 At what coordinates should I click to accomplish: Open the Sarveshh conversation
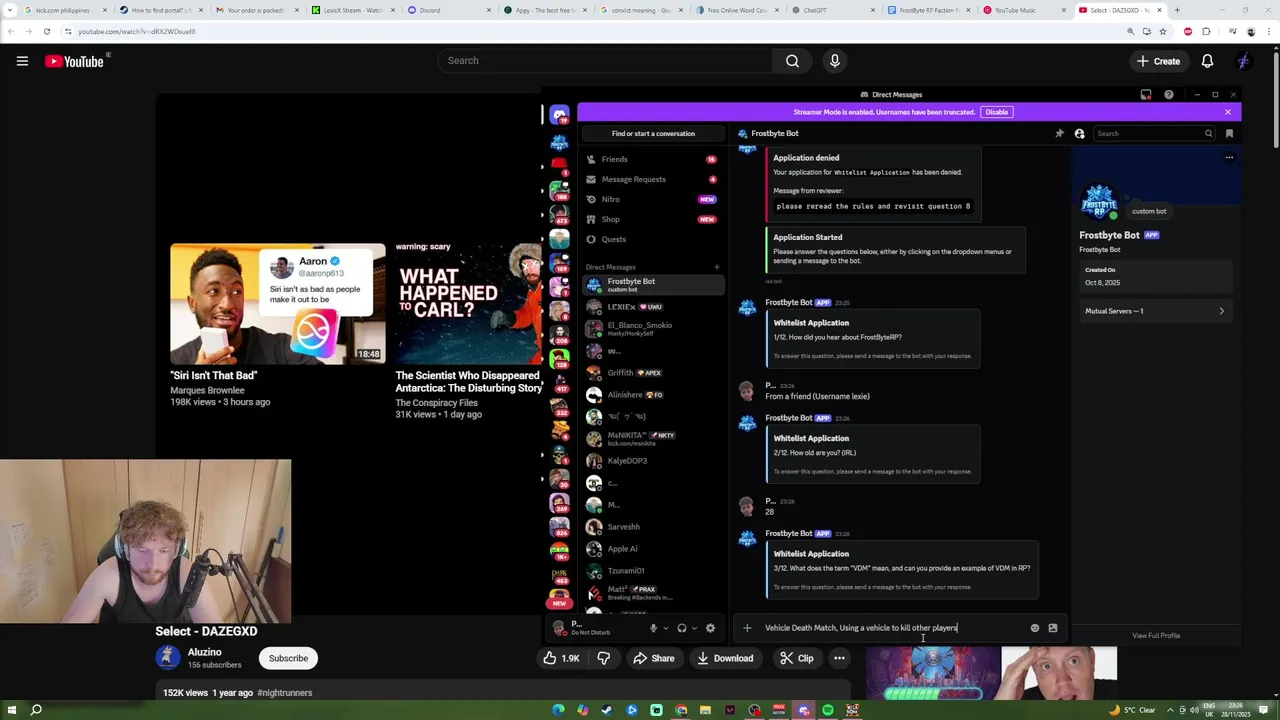(653, 527)
